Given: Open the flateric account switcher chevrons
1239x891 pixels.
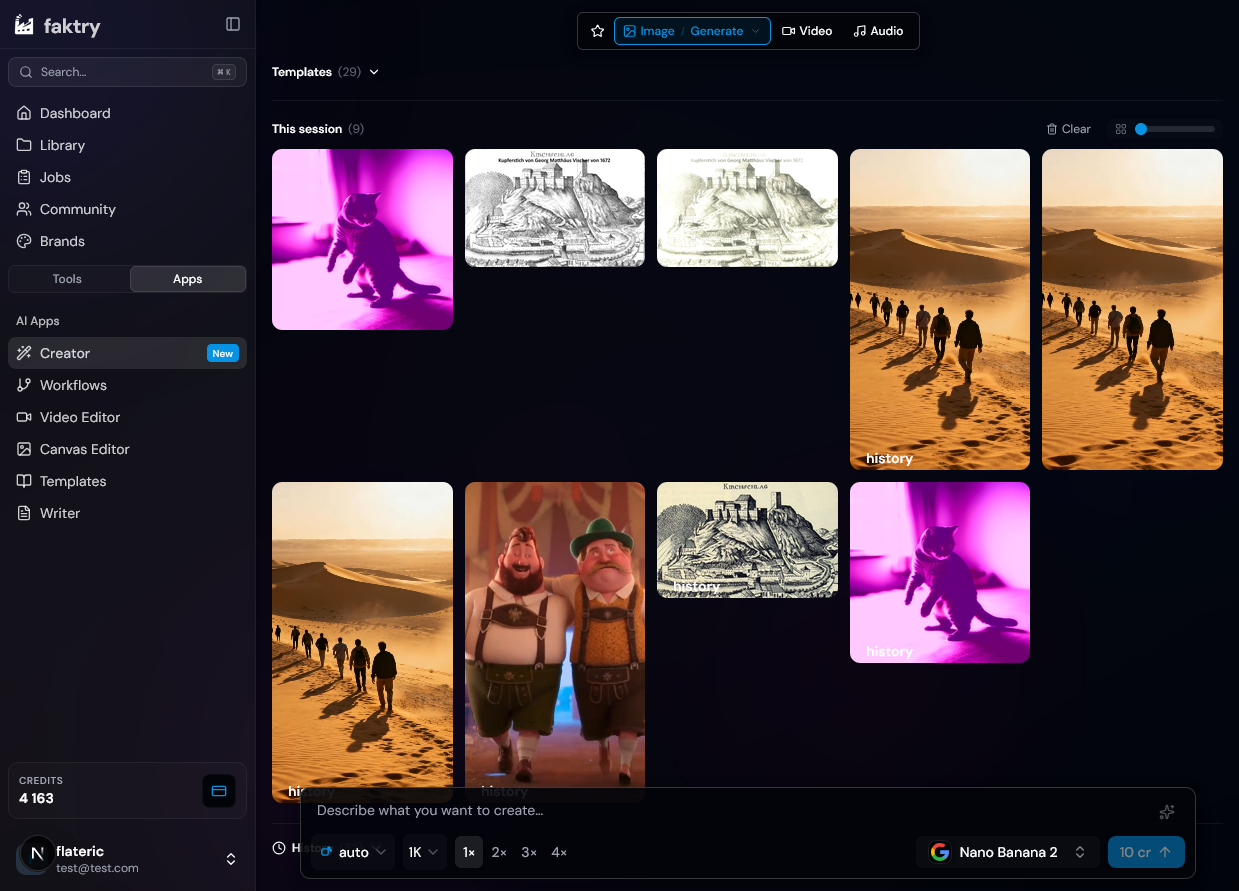Looking at the screenshot, I should pyautogui.click(x=231, y=859).
